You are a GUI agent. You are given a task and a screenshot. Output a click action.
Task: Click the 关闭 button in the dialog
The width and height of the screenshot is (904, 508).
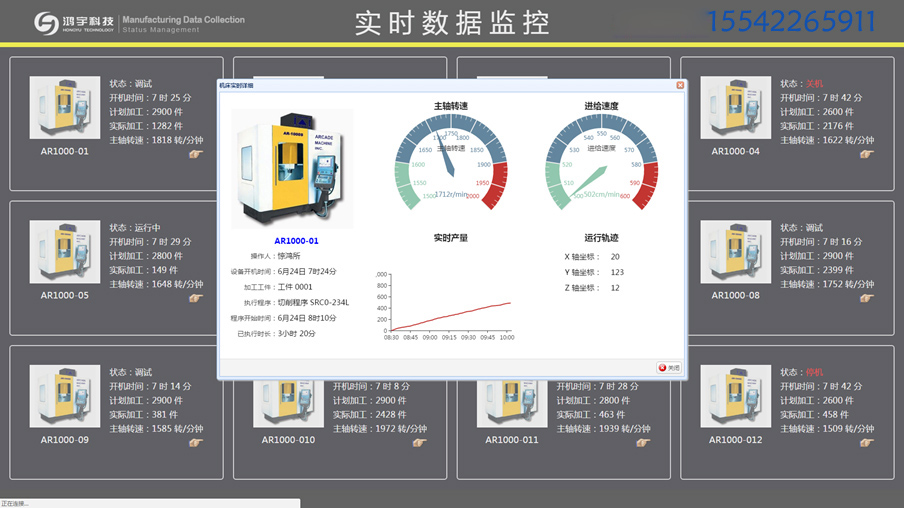pyautogui.click(x=669, y=368)
